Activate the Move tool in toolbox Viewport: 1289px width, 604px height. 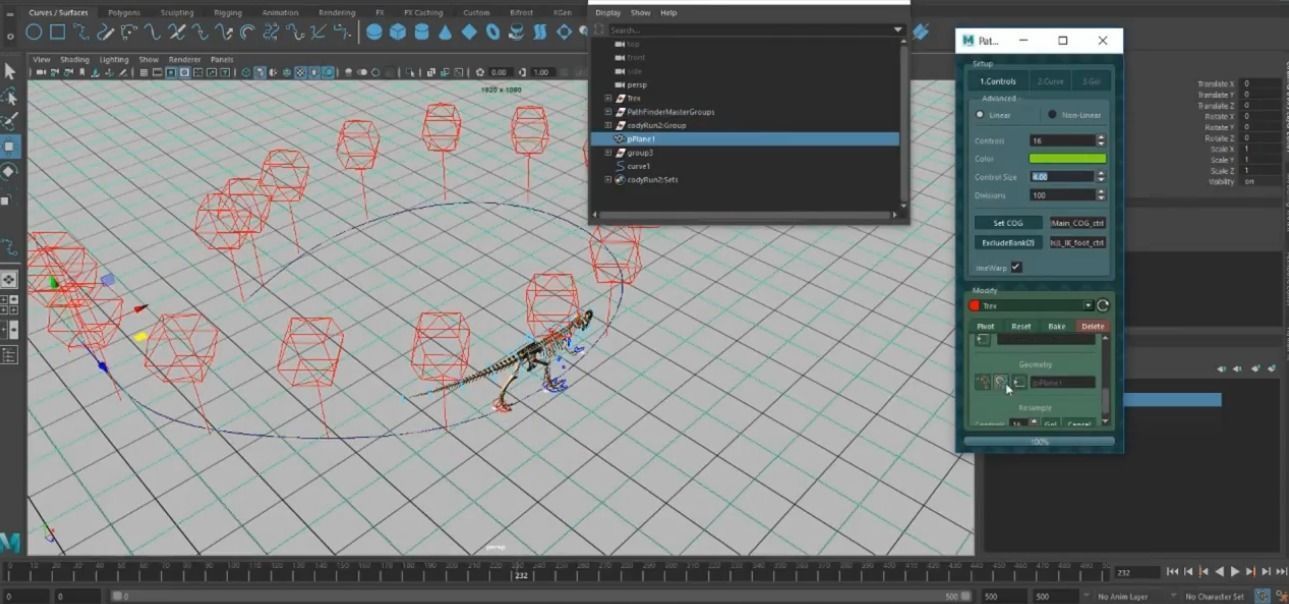point(9,146)
